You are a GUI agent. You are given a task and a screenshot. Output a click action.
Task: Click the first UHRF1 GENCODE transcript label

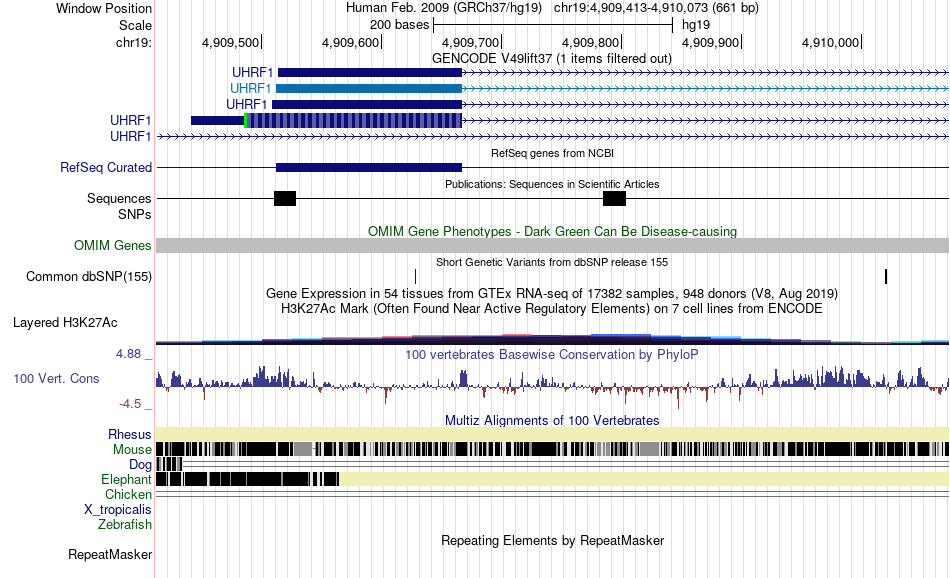[x=253, y=73]
